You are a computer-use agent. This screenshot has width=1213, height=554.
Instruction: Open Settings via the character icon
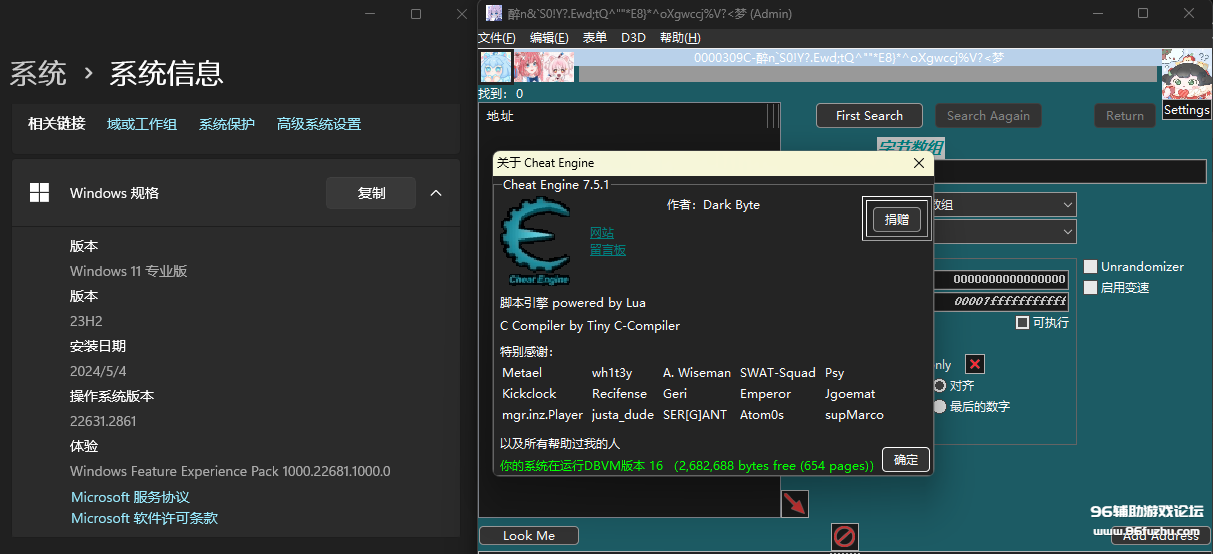1186,84
